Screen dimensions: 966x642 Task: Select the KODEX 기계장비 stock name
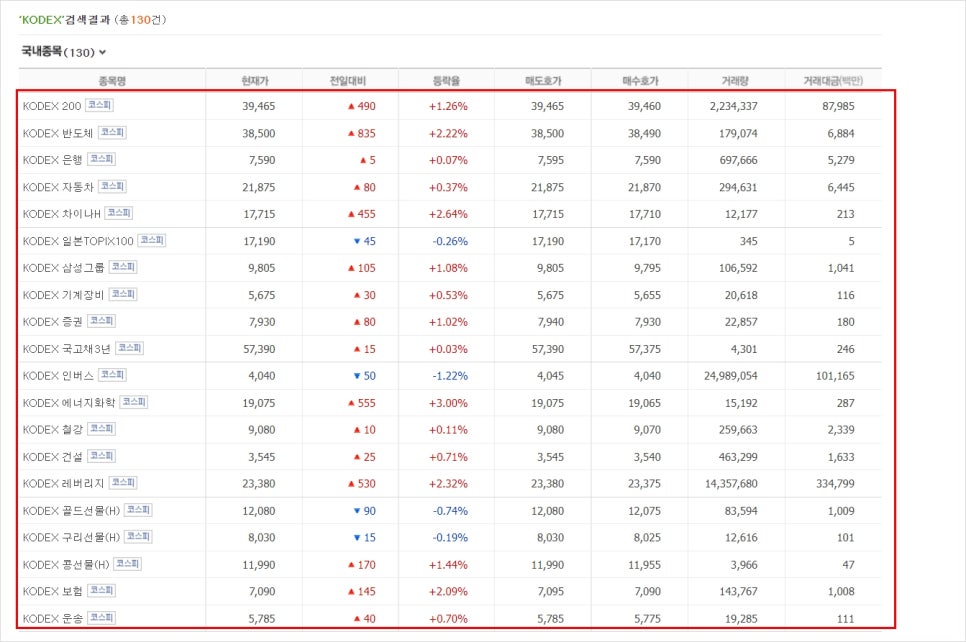click(63, 295)
